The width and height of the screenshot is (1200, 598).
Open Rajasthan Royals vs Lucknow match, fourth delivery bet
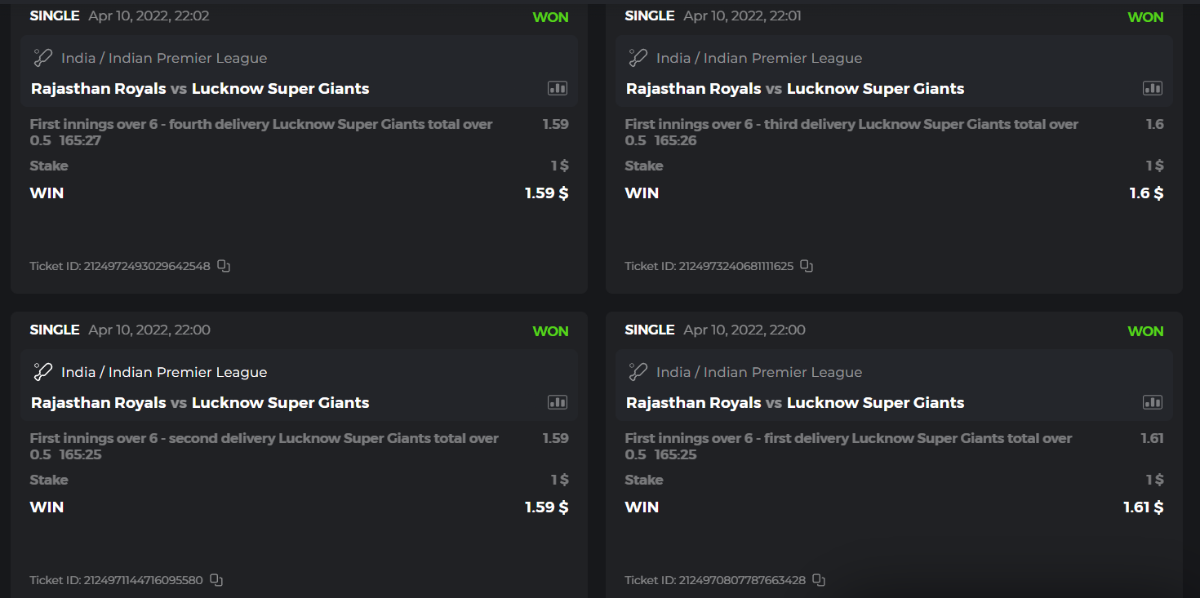[200, 88]
